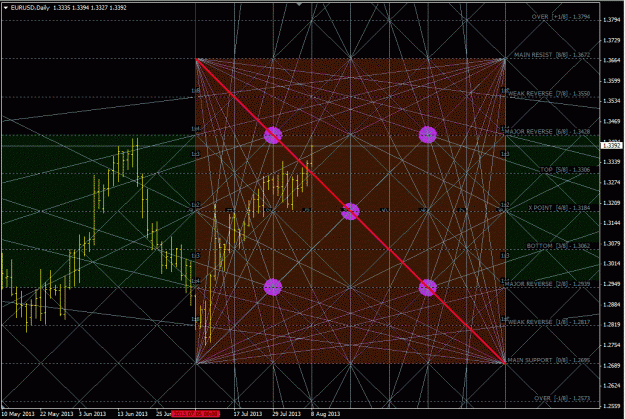Click the 1.3339 value on price scale
The width and height of the screenshot is (625, 419).
(x=612, y=162)
